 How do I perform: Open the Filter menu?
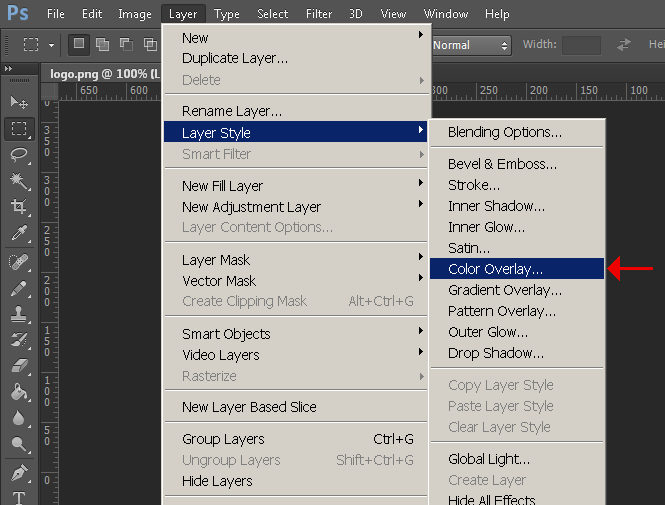click(319, 14)
